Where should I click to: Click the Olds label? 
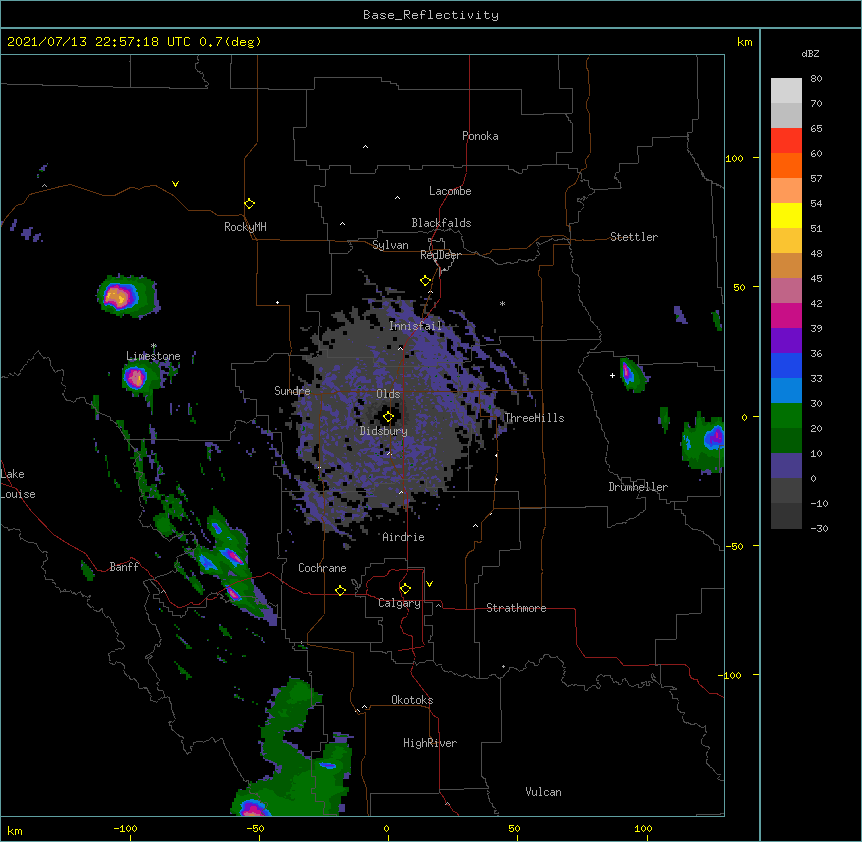(388, 394)
